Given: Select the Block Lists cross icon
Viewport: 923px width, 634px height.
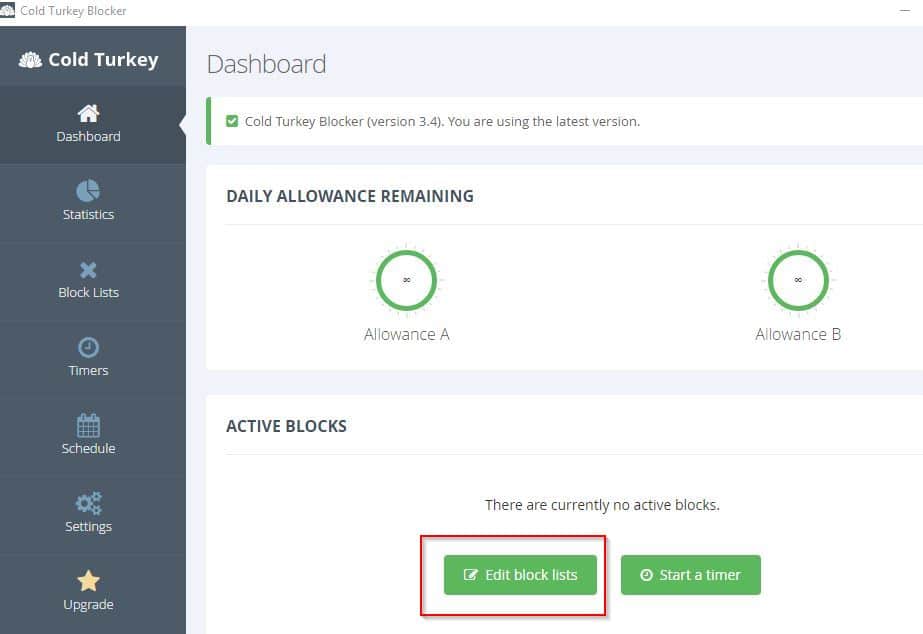Looking at the screenshot, I should (x=88, y=270).
